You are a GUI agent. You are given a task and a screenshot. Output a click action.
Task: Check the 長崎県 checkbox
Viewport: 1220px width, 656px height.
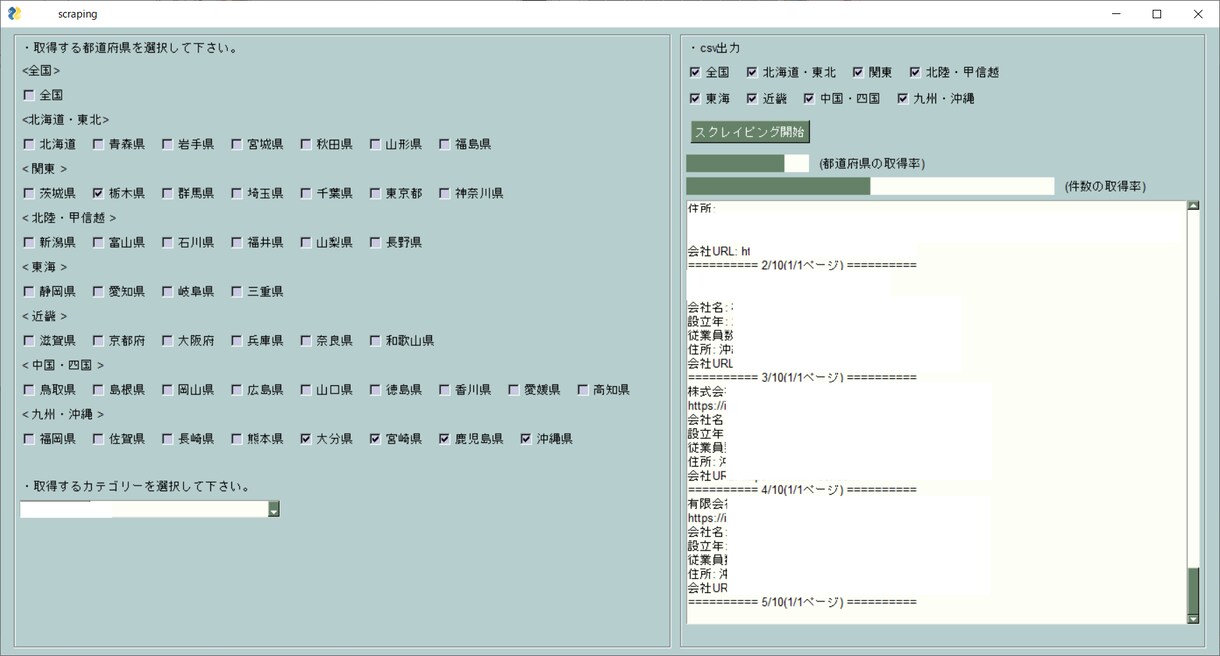(x=167, y=438)
